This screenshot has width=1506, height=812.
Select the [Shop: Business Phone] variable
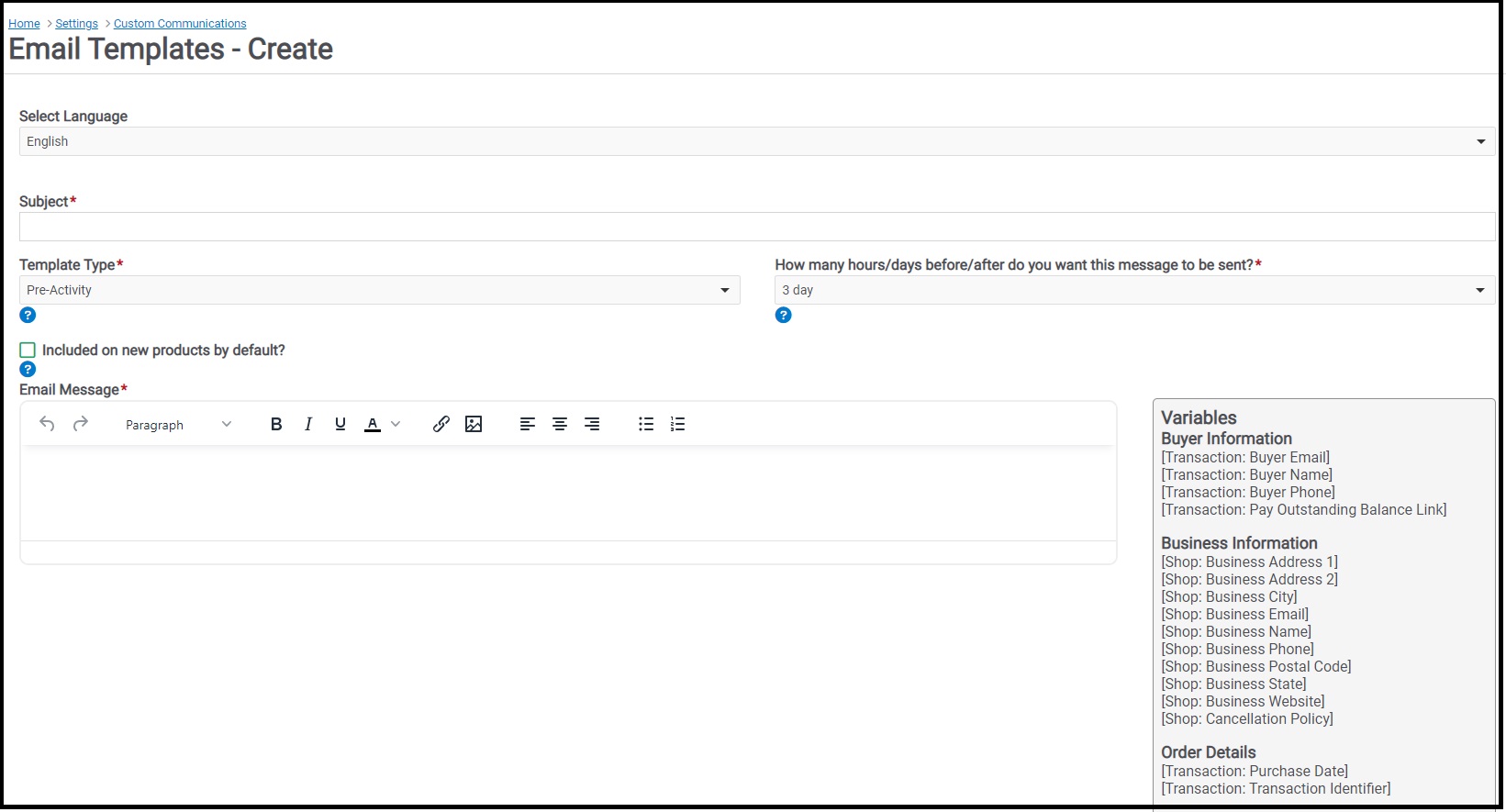[1238, 649]
